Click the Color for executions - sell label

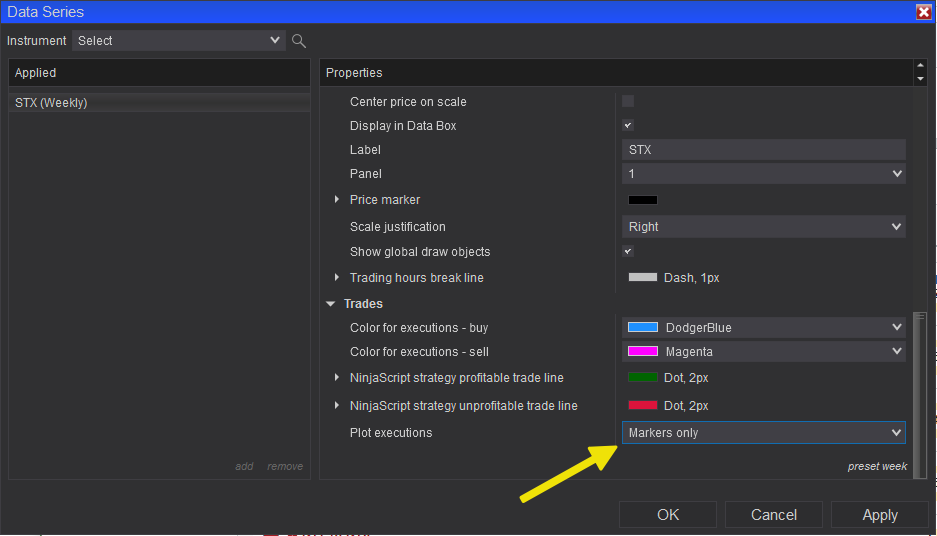[x=419, y=351]
